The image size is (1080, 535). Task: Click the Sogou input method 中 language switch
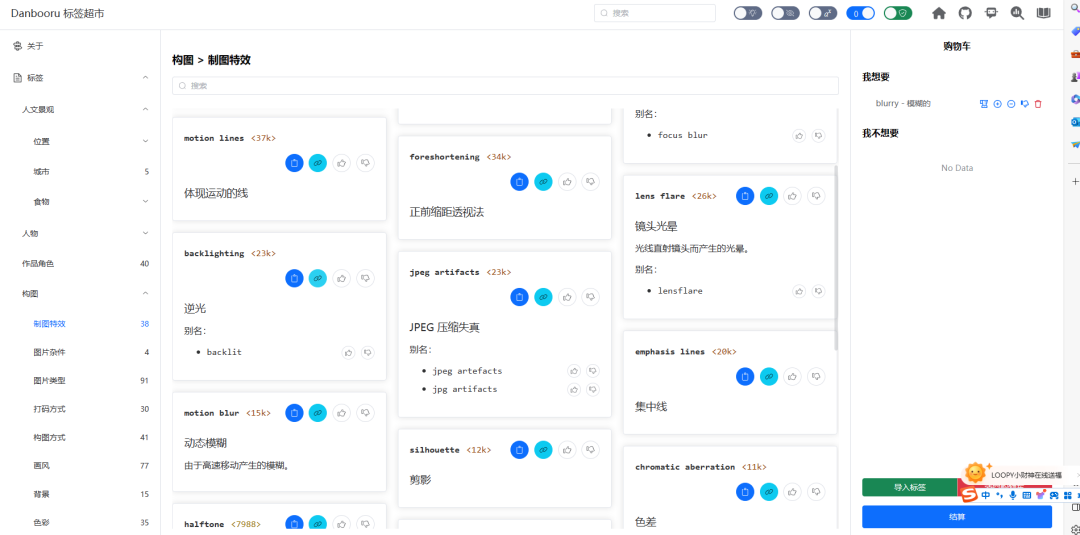click(x=986, y=494)
